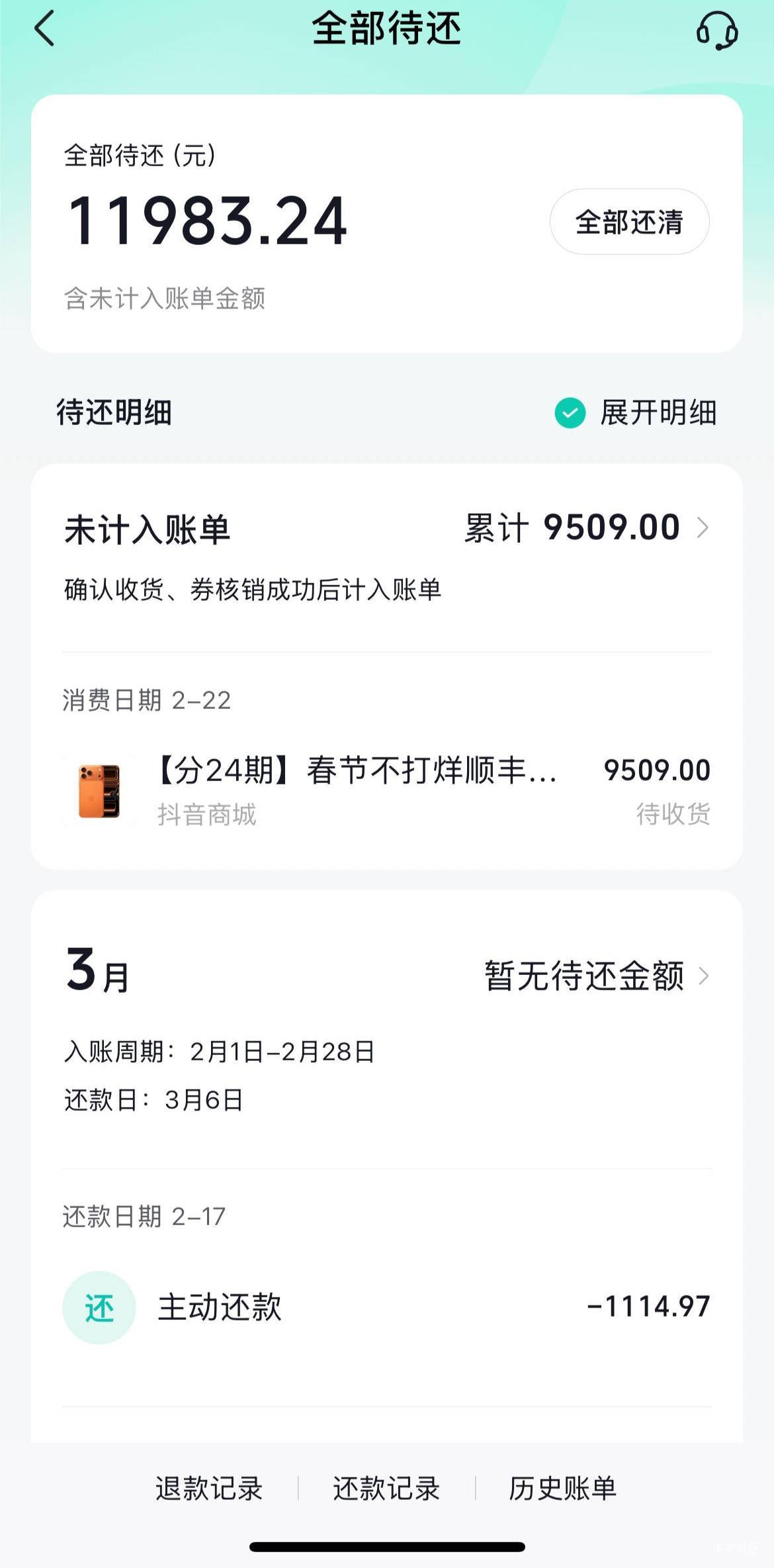Viewport: 774px width, 1568px height.
Task: Tap the -1114.97 repayment amount
Action: click(x=648, y=1307)
